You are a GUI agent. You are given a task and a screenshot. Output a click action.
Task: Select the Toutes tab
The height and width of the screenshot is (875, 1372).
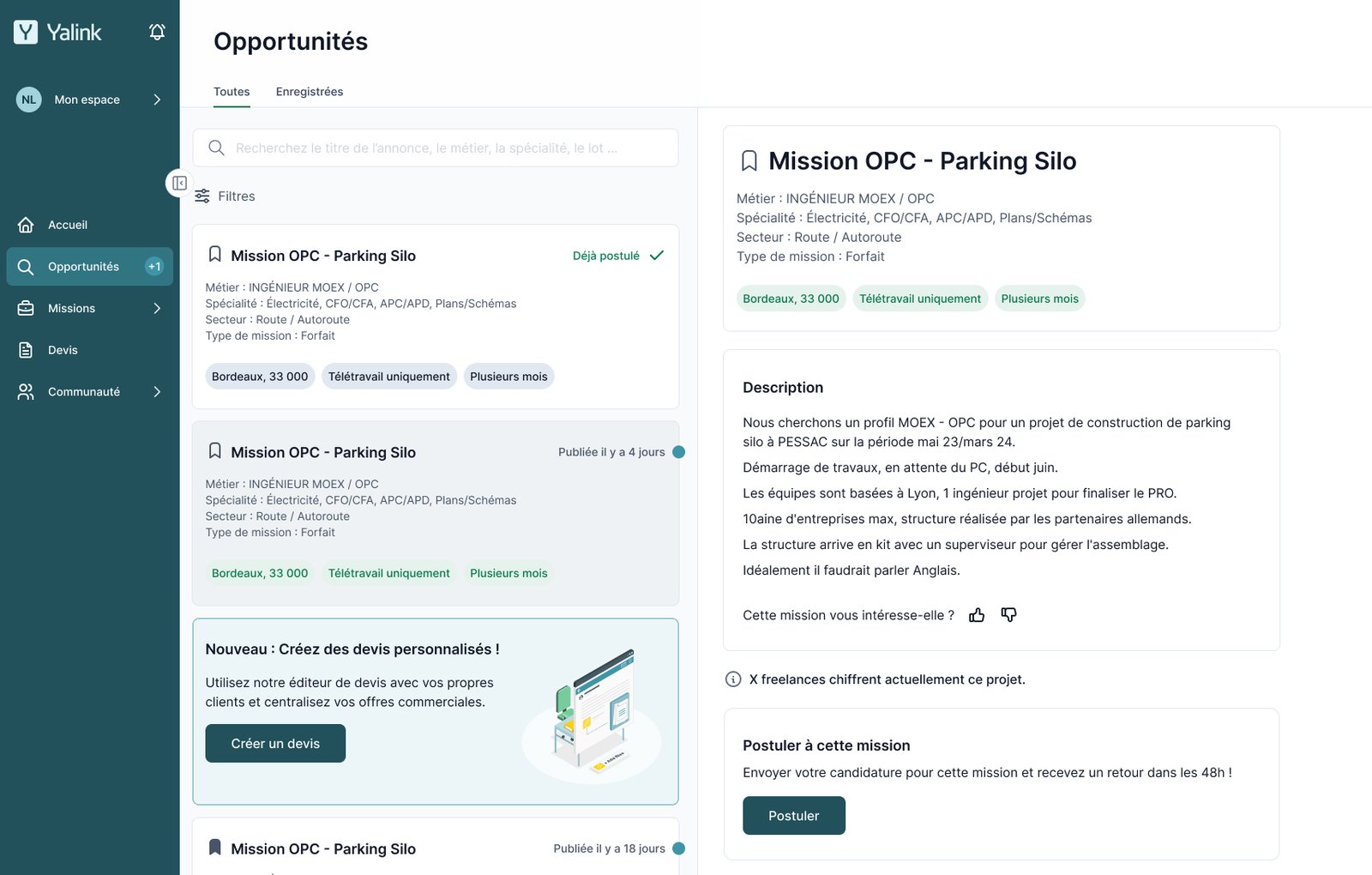coord(232,92)
